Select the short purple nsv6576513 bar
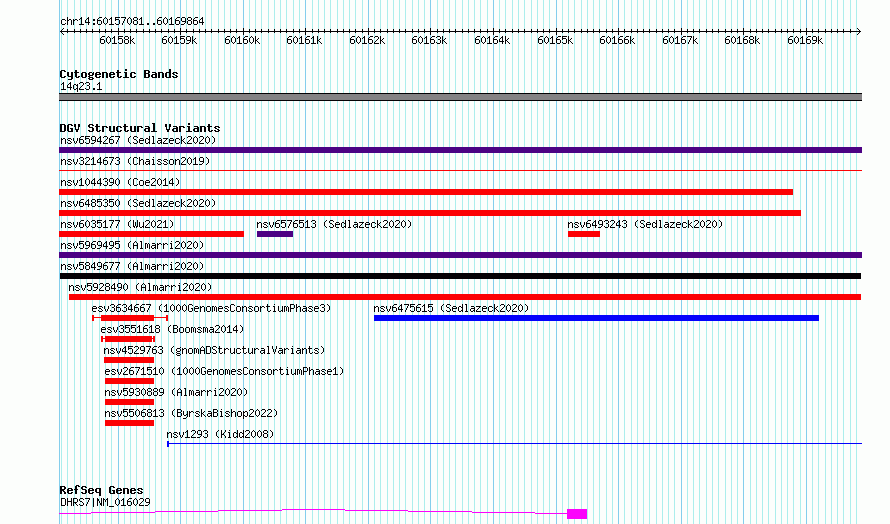890x524 pixels. (x=275, y=234)
